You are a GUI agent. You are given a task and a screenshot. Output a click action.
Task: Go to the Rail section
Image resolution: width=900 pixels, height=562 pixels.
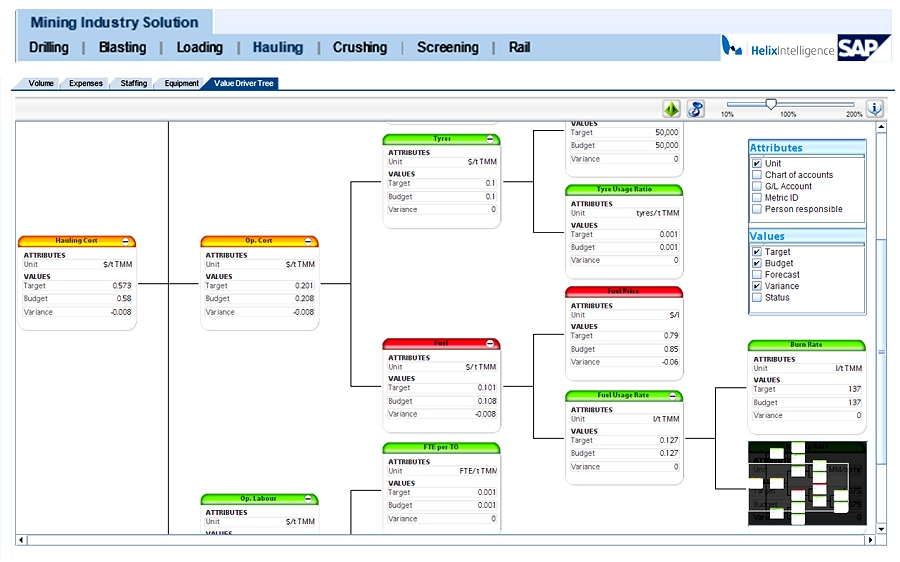tap(519, 47)
